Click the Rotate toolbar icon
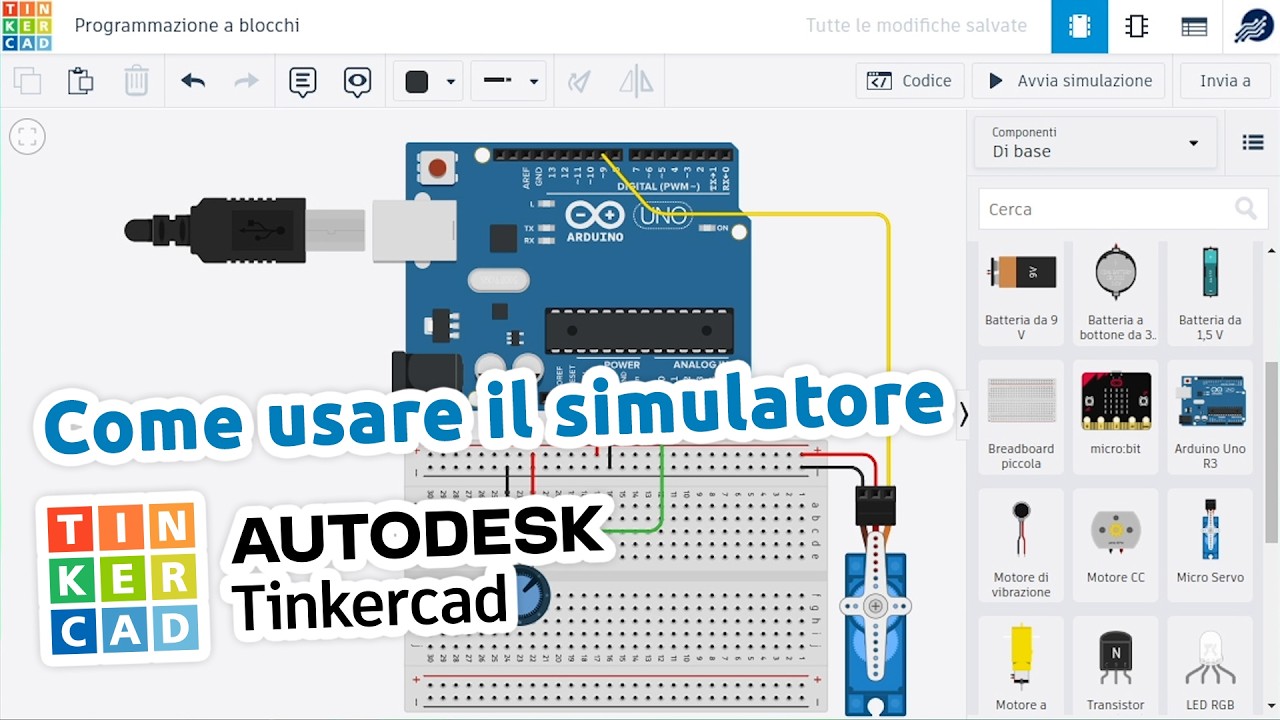 (x=579, y=81)
